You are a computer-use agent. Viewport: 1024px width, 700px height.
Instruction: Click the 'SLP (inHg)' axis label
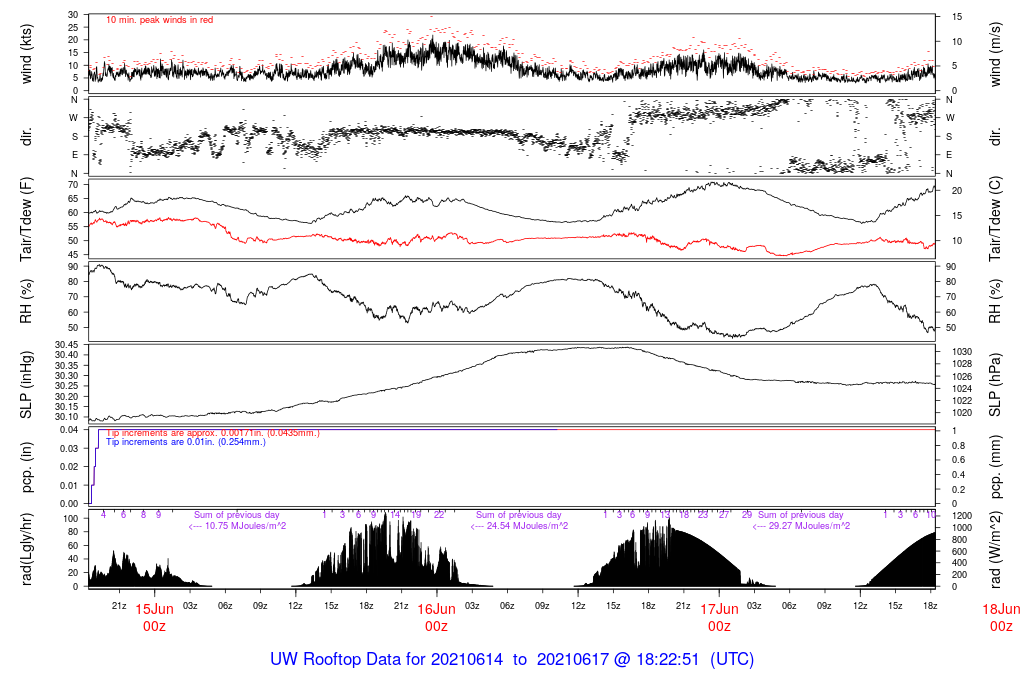pyautogui.click(x=26, y=385)
